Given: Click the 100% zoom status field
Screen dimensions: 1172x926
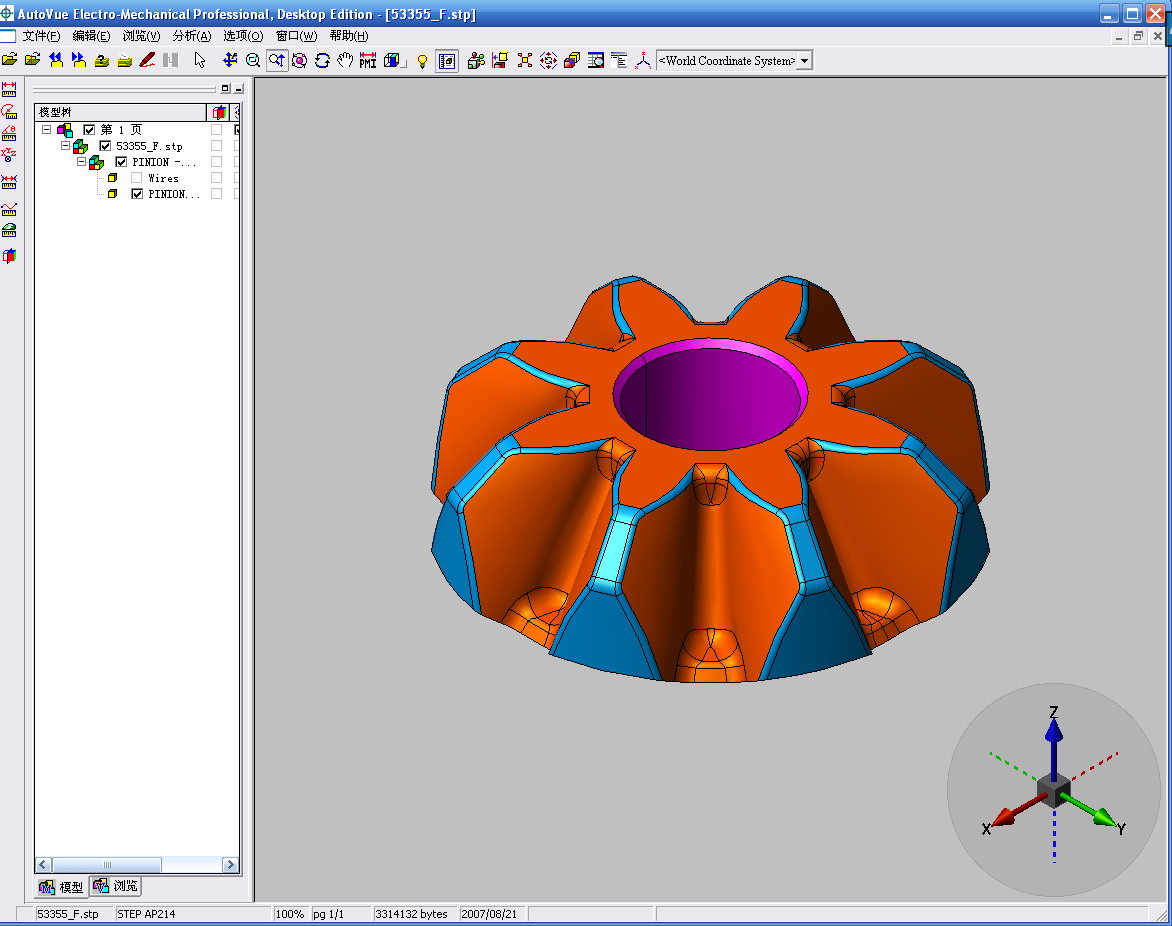Looking at the screenshot, I should pyautogui.click(x=290, y=914).
